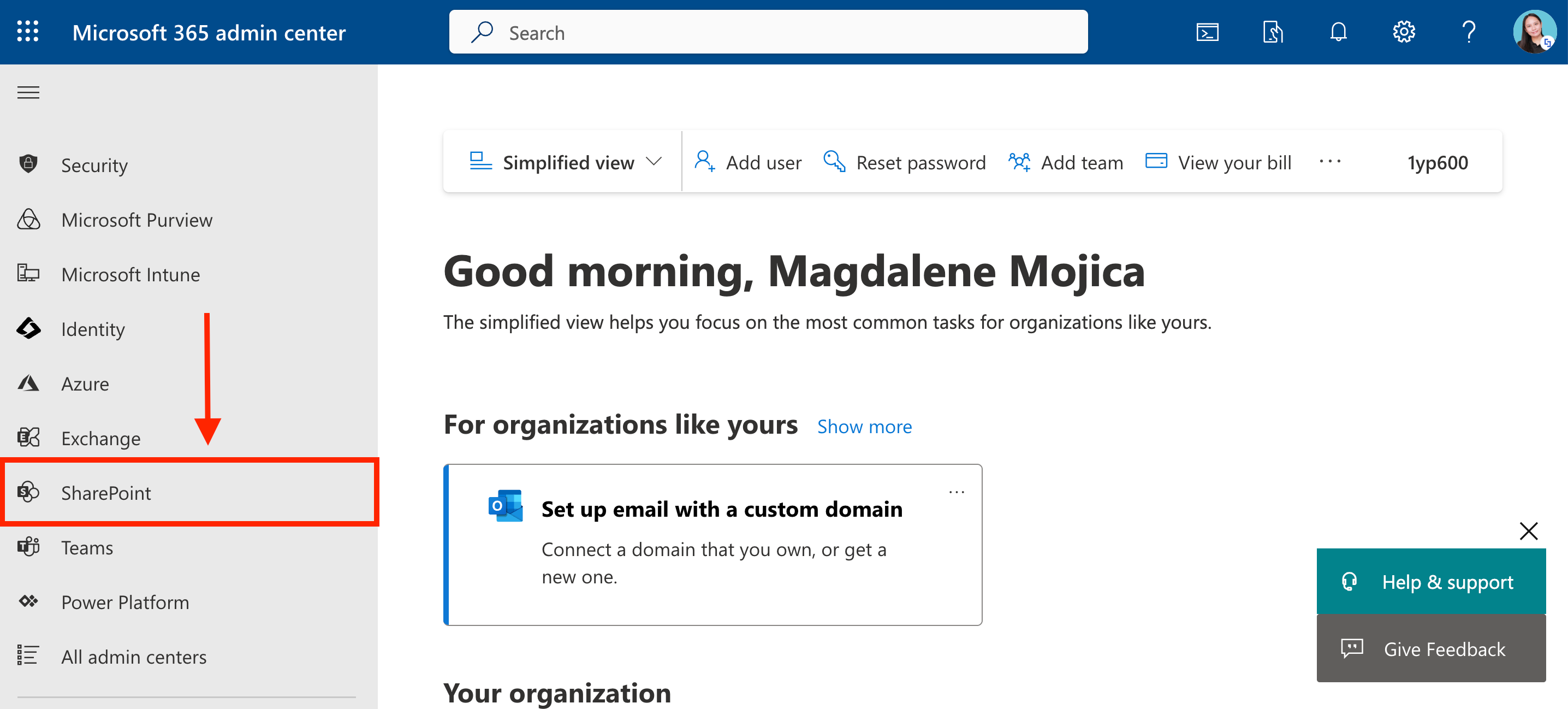Open Microsoft 365 settings gear

click(x=1404, y=32)
